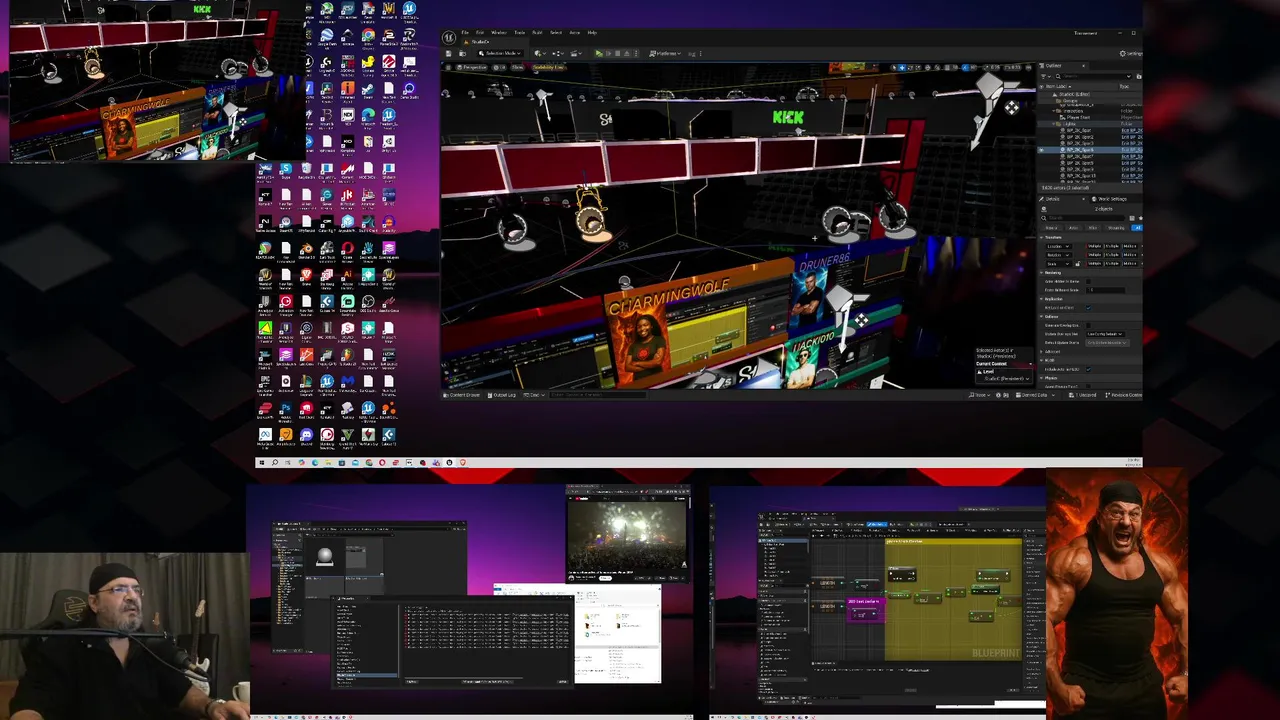The image size is (1280, 720).
Task: Click the Unreal Engine logo in editor title bar
Action: coord(449,37)
